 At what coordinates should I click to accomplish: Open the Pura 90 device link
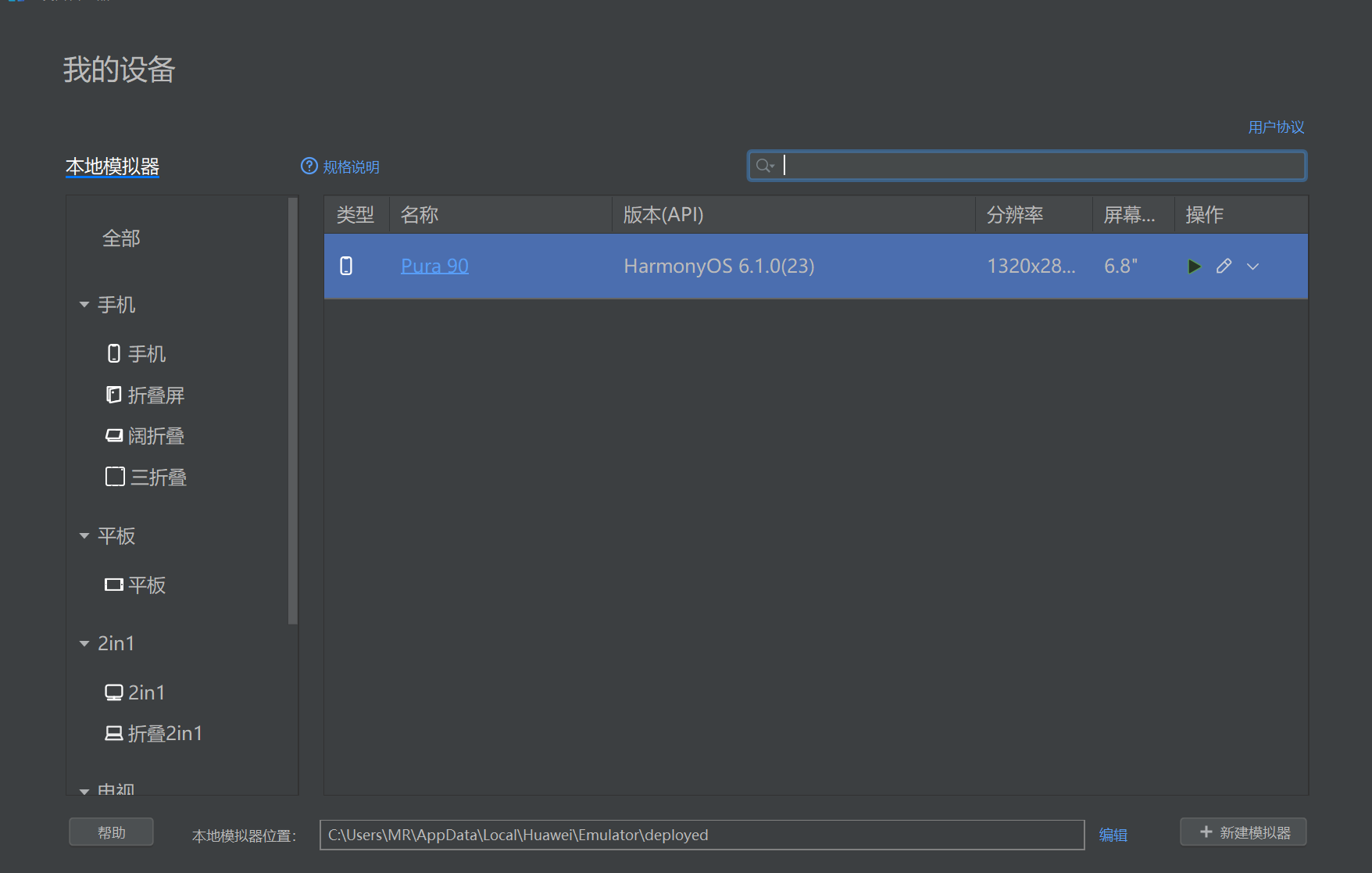point(434,266)
